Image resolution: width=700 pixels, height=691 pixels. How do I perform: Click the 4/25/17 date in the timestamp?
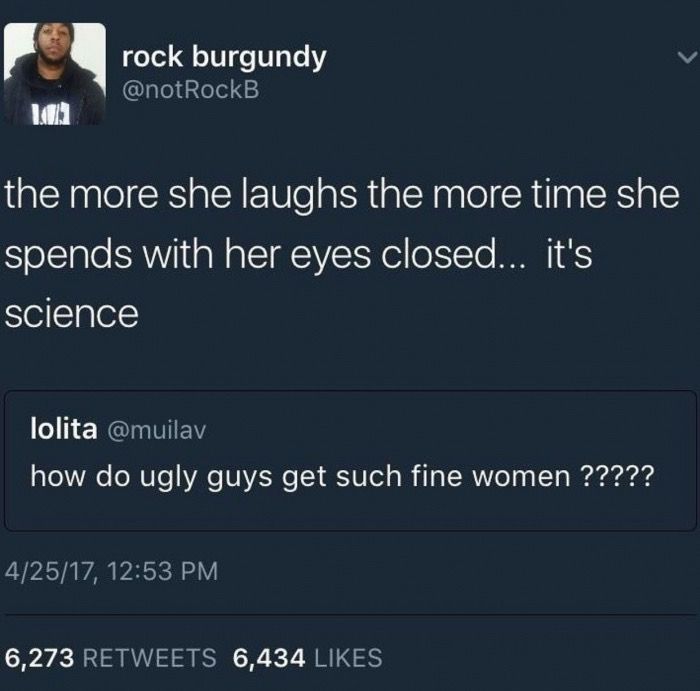point(49,572)
